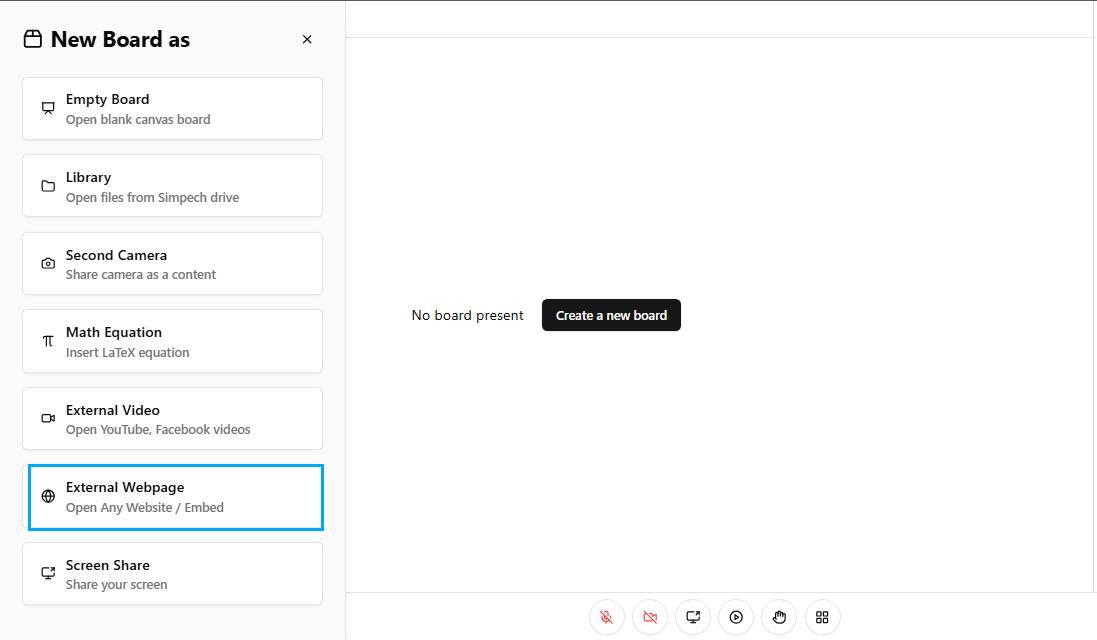Click the presentation board icon beside Empty Board
The width and height of the screenshot is (1097, 640).
click(x=48, y=109)
